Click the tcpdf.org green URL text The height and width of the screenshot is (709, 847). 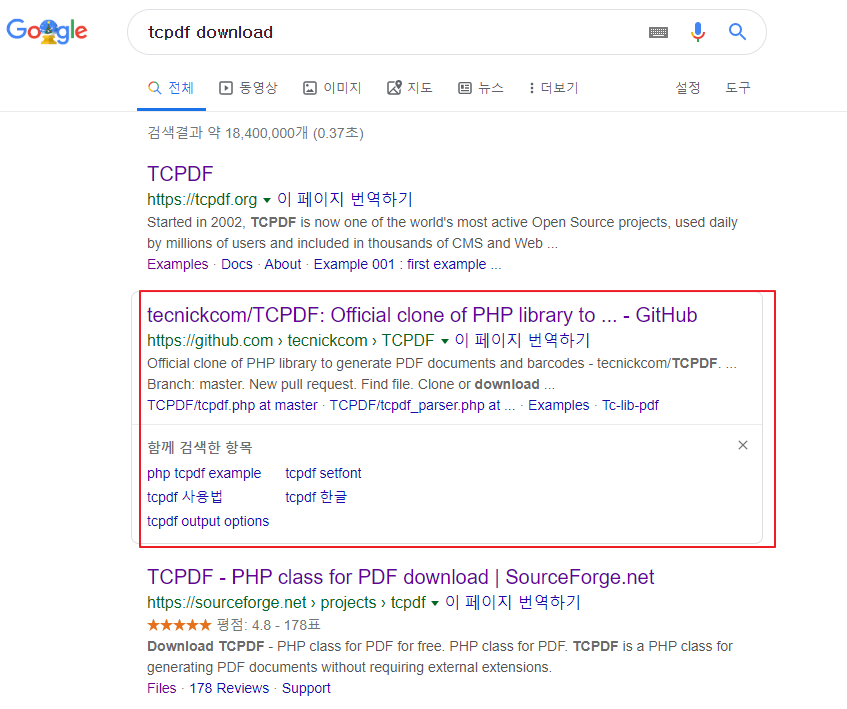202,199
